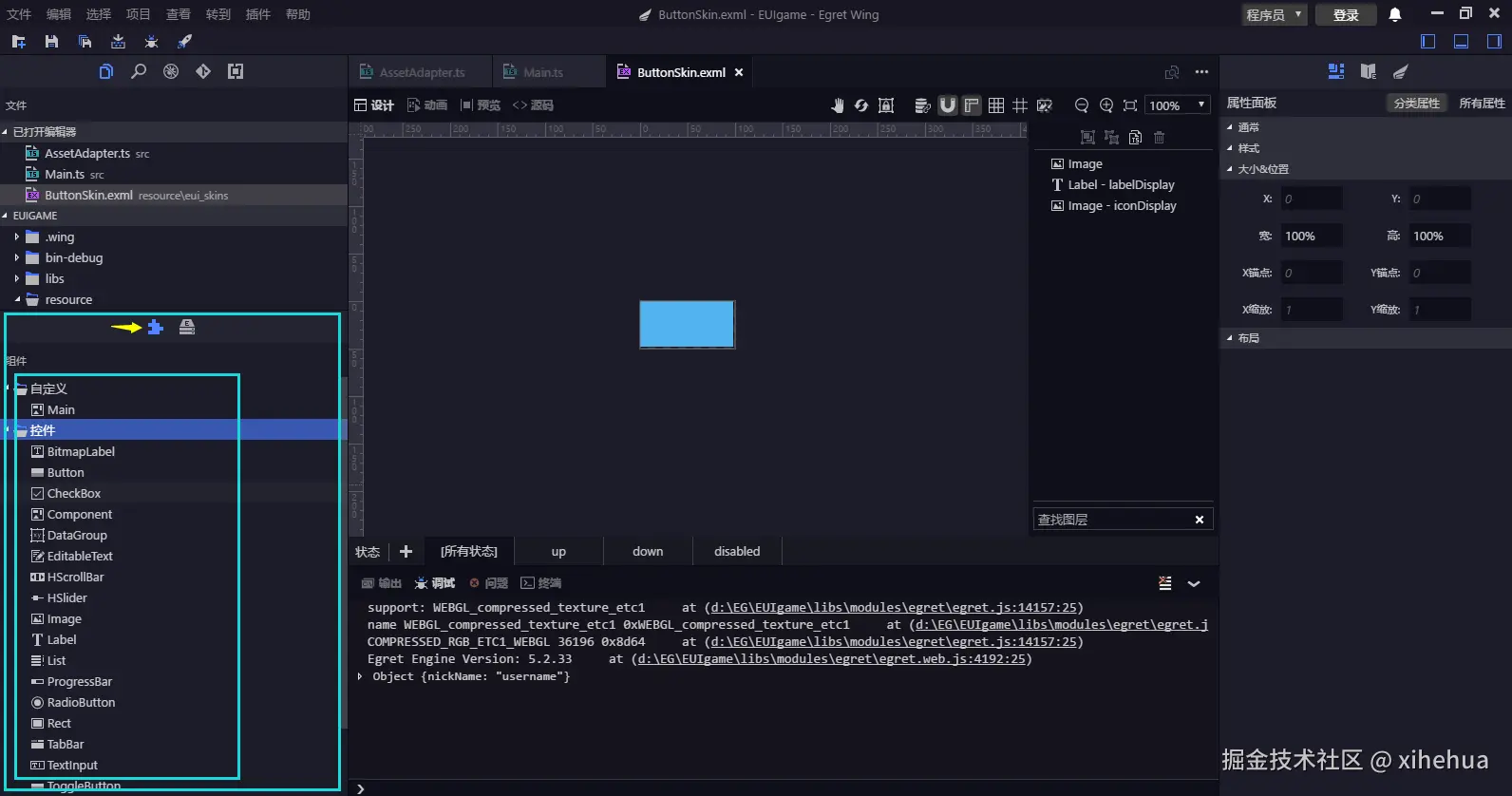Select the disabled state button
This screenshot has width=1512, height=796.
pos(737,551)
